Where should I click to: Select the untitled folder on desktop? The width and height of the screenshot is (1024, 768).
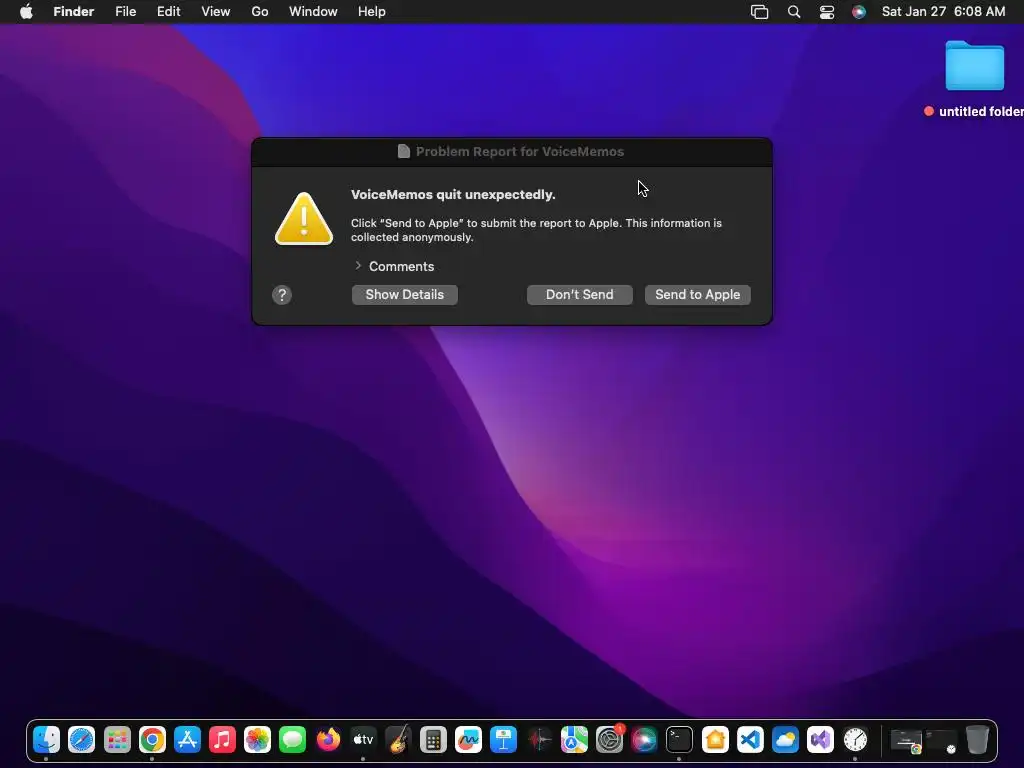974,66
